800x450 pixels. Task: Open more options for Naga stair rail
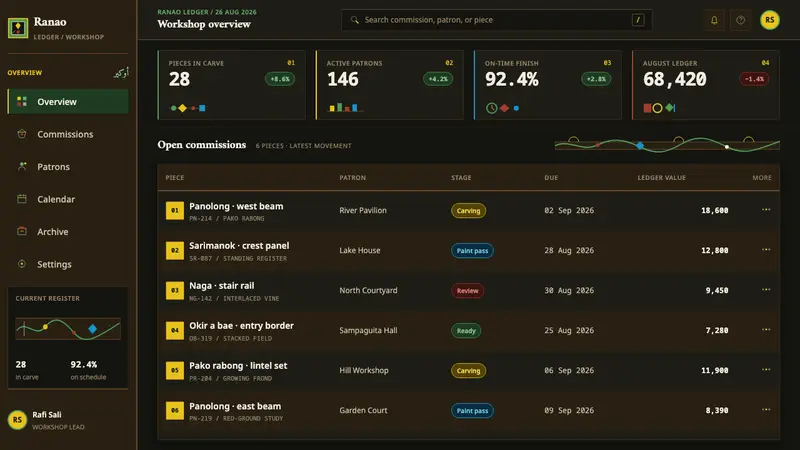[766, 289]
